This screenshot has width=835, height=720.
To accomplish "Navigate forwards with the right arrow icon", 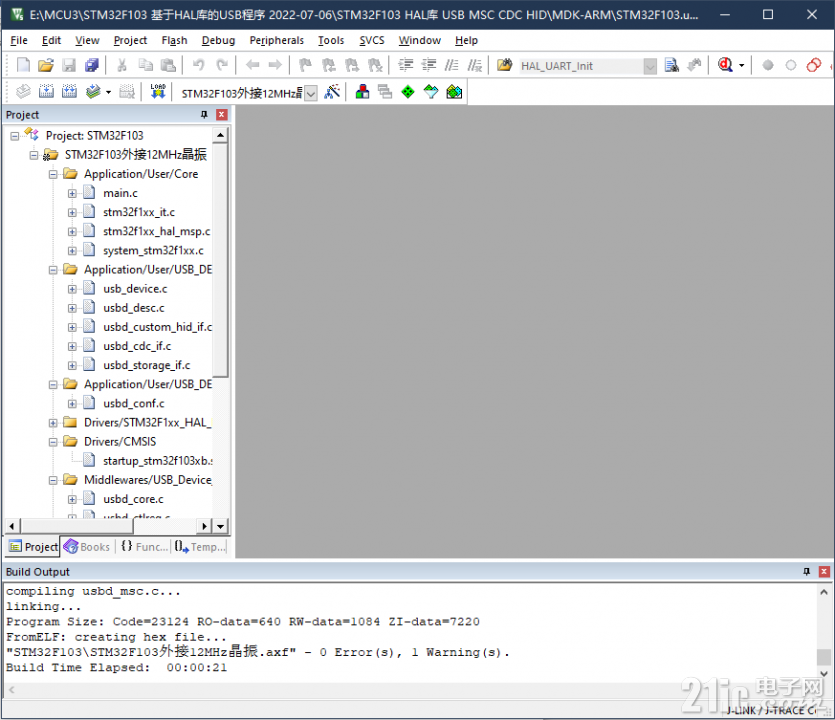I will (275, 65).
